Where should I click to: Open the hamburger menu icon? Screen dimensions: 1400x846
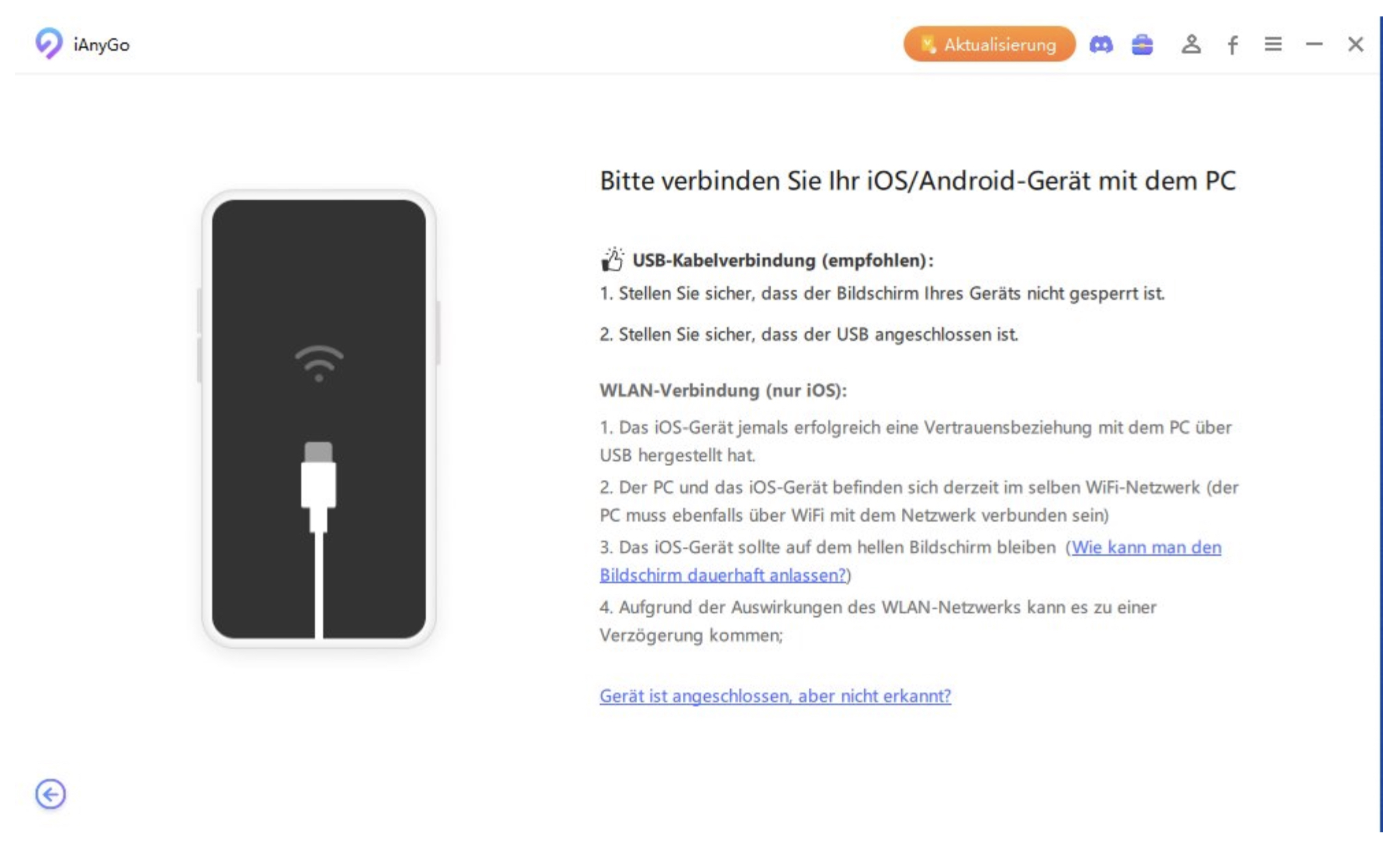pyautogui.click(x=1273, y=44)
